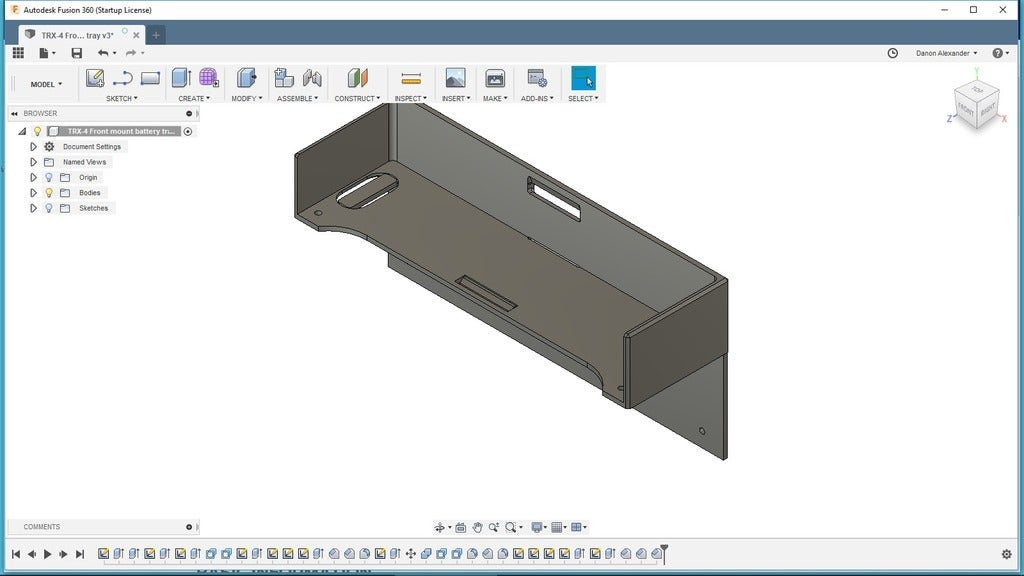
Task: Click the Redo arrow
Action: tap(131, 53)
